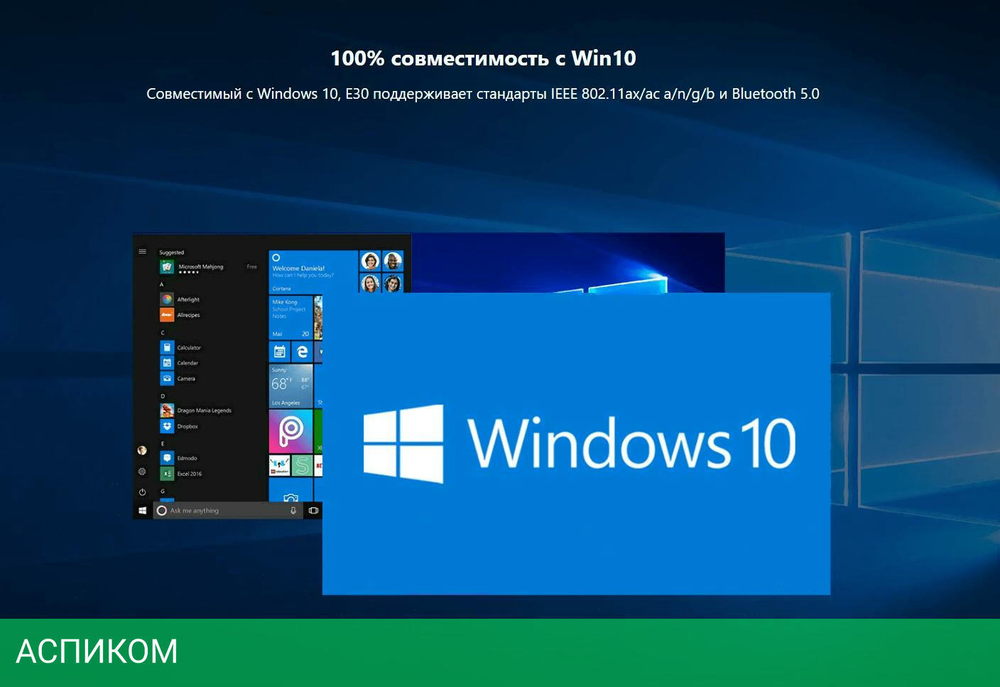
Task: Open the Cortana Welcome Daniela tile
Action: pos(313,271)
